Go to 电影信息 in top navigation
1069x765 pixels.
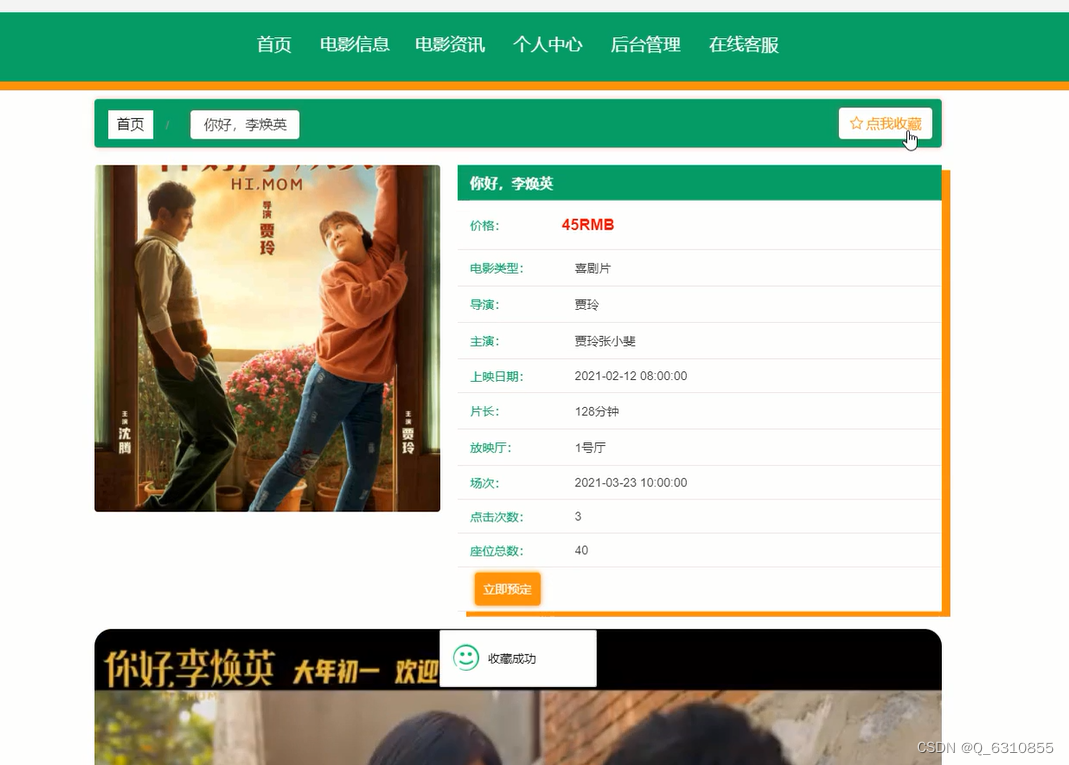[355, 45]
